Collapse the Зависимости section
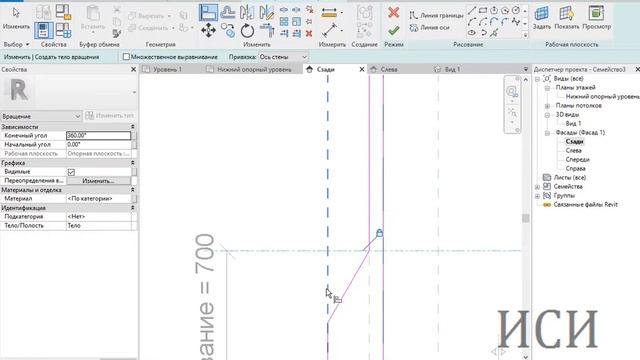 (132, 127)
